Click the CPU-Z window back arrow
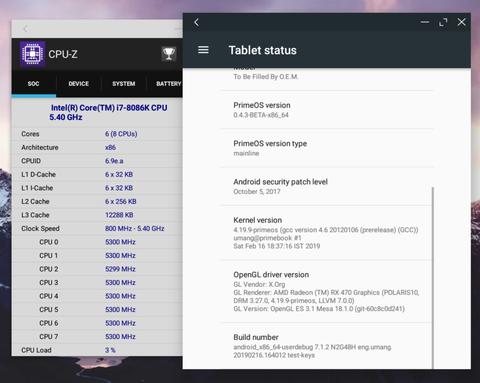The image size is (480, 383). (25, 29)
